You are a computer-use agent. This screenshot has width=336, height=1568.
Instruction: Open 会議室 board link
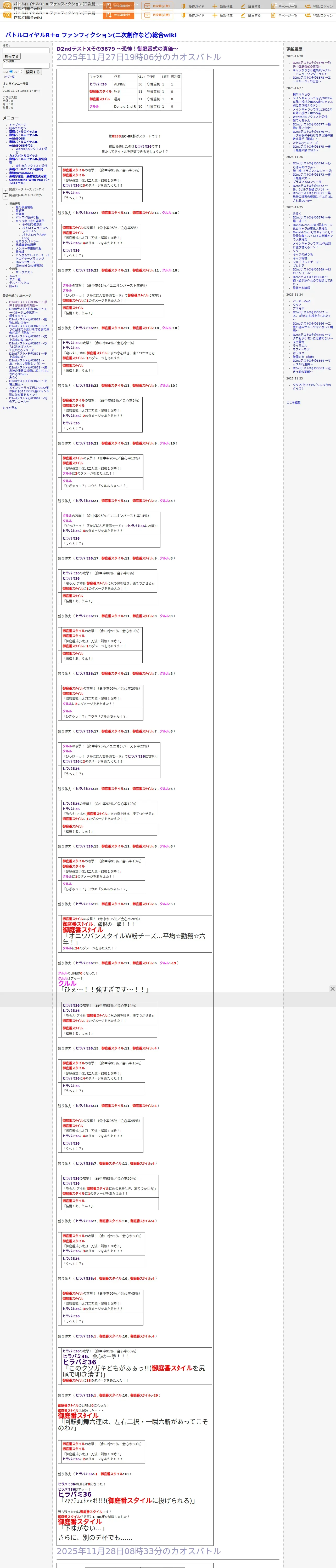(x=20, y=214)
